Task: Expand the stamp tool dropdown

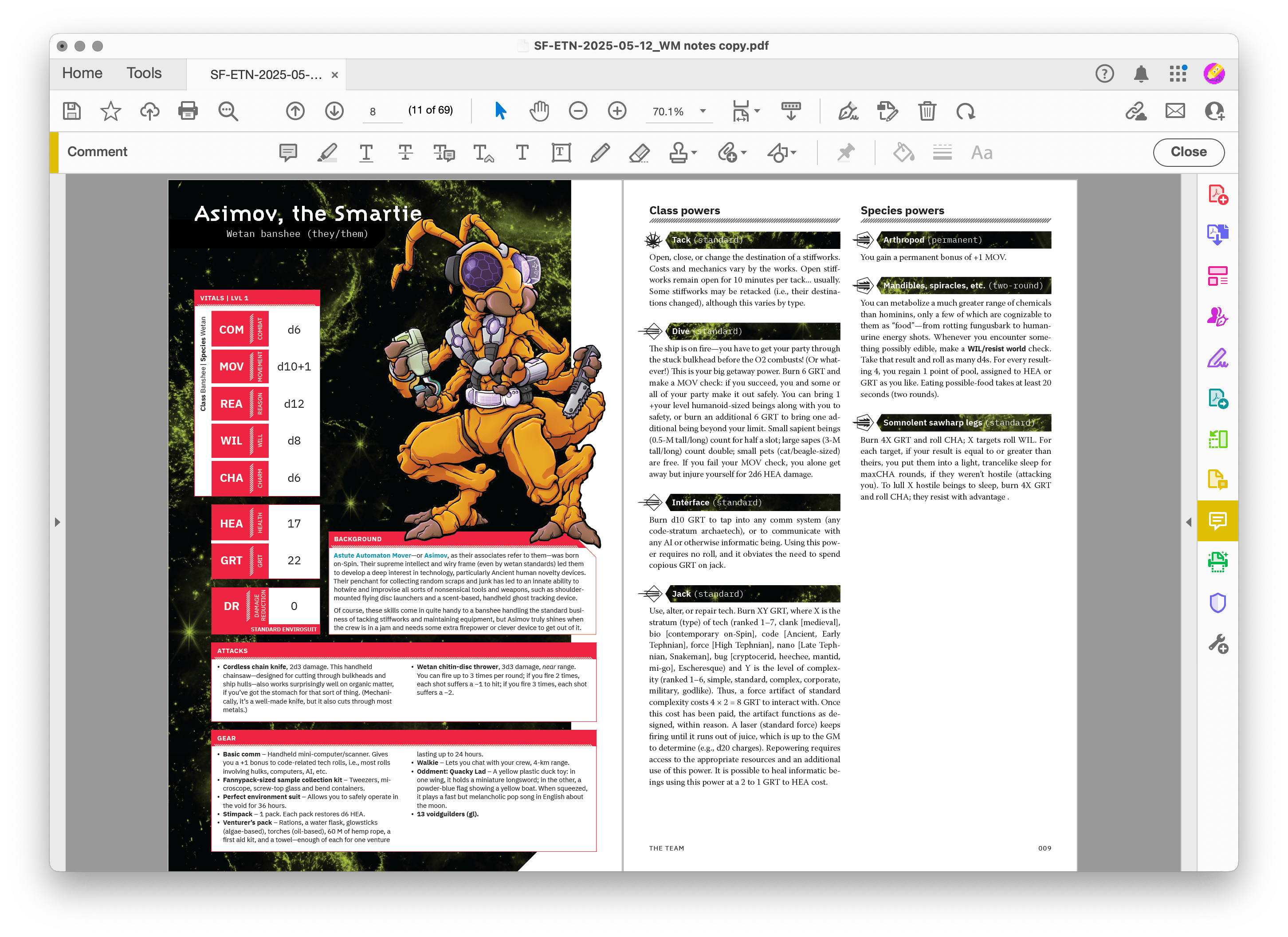Action: pyautogui.click(x=694, y=152)
